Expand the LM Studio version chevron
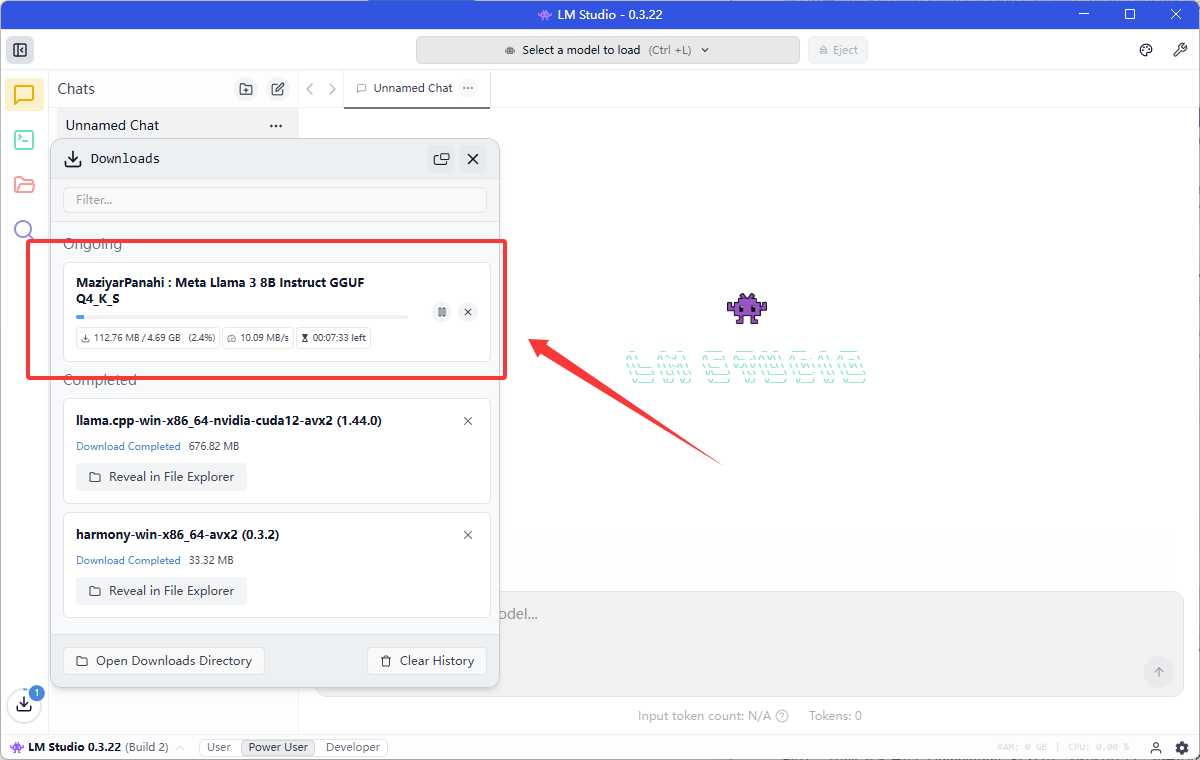The height and width of the screenshot is (760, 1200). coord(179,748)
